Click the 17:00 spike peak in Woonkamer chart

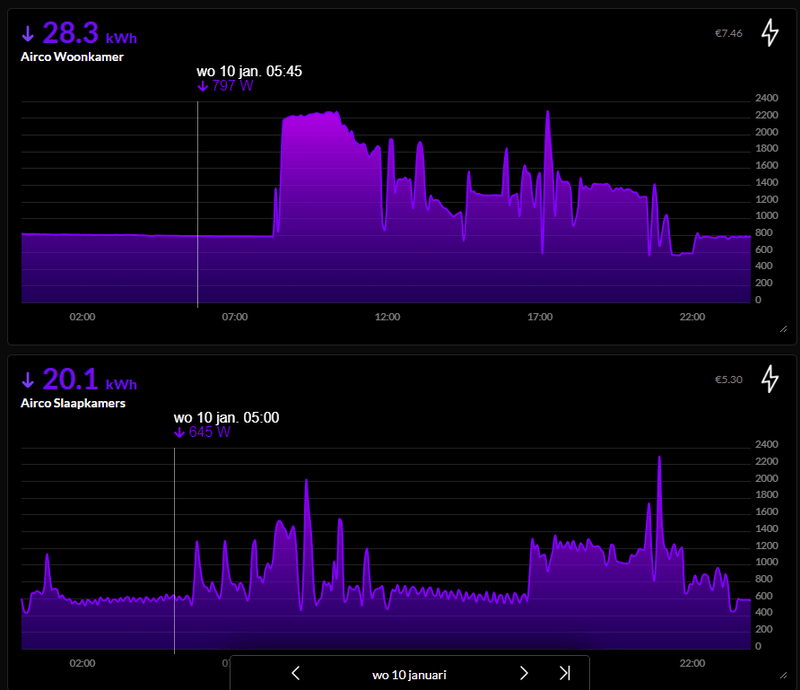tap(547, 112)
